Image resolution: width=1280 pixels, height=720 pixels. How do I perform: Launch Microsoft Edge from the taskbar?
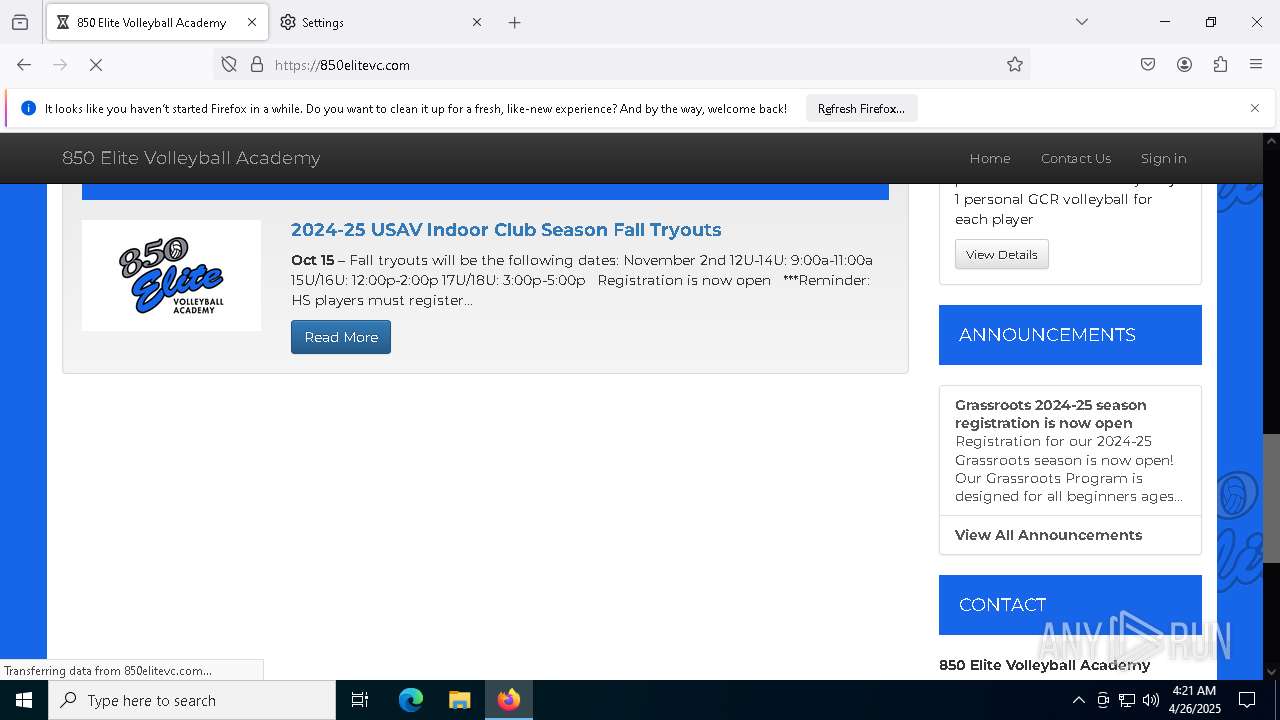coord(411,700)
